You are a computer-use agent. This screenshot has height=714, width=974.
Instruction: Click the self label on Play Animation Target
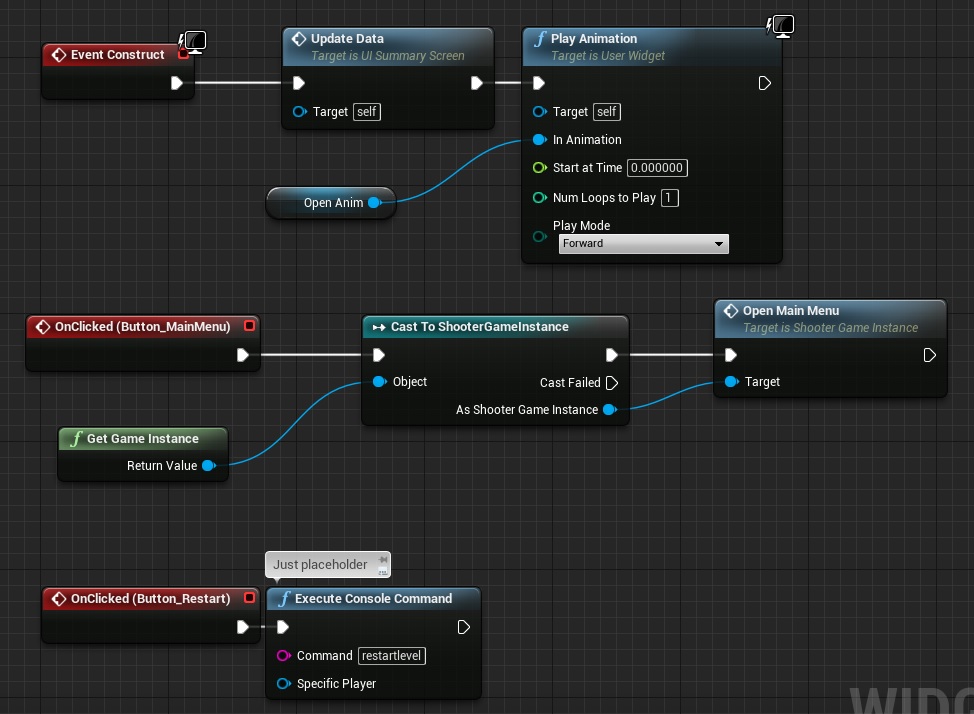pos(607,112)
